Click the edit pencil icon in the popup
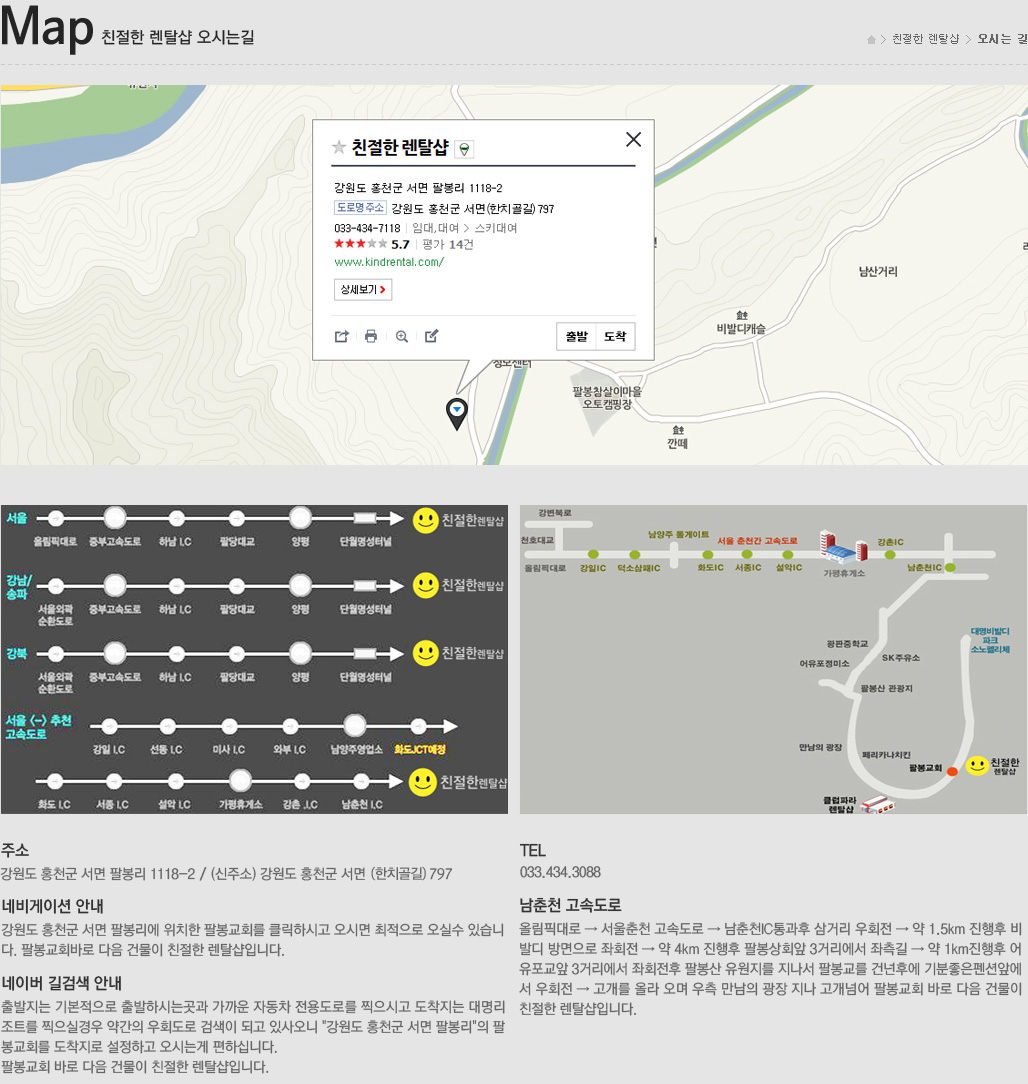1028x1084 pixels. [x=431, y=337]
